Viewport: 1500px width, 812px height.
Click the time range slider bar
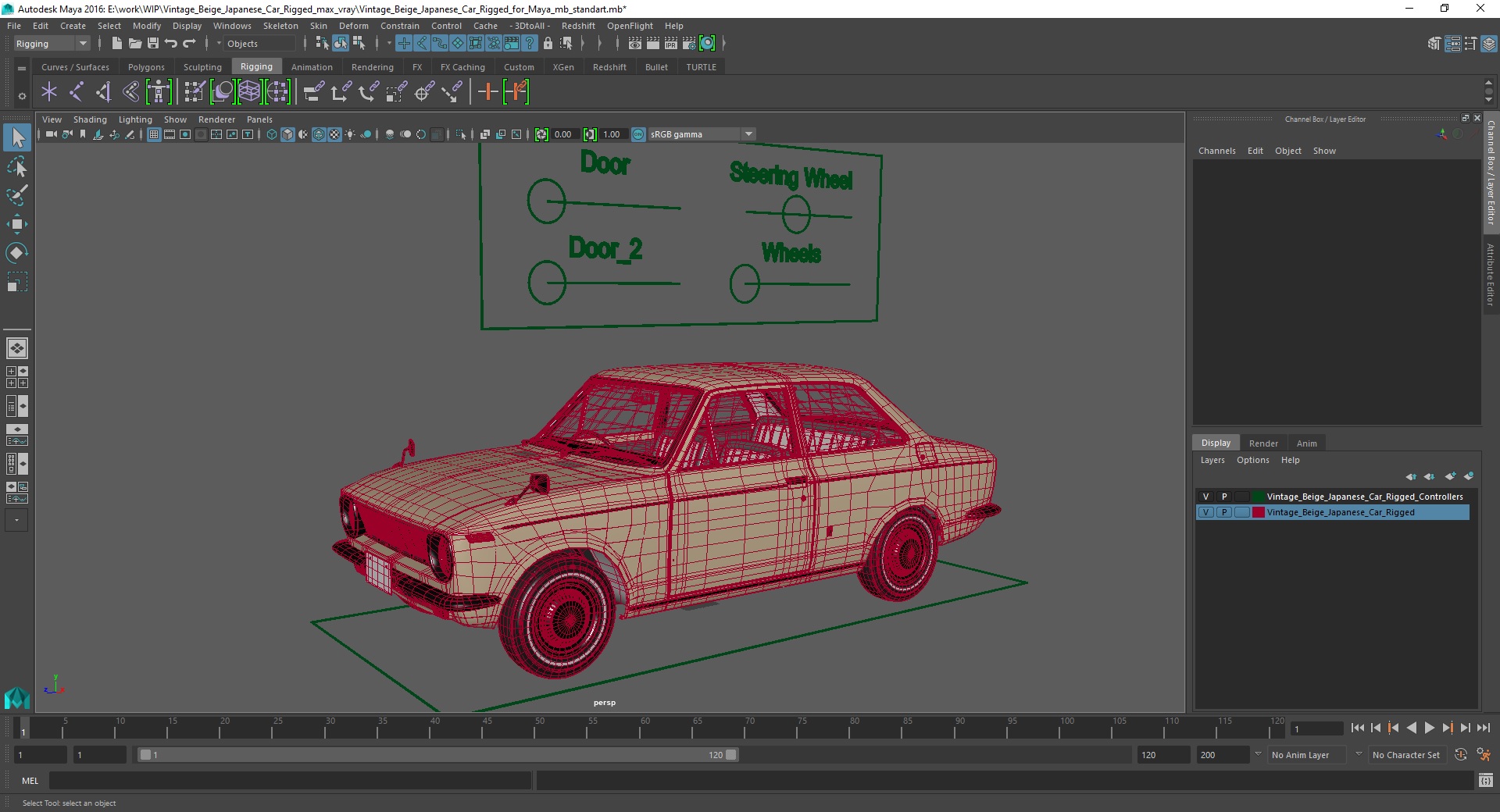[437, 755]
